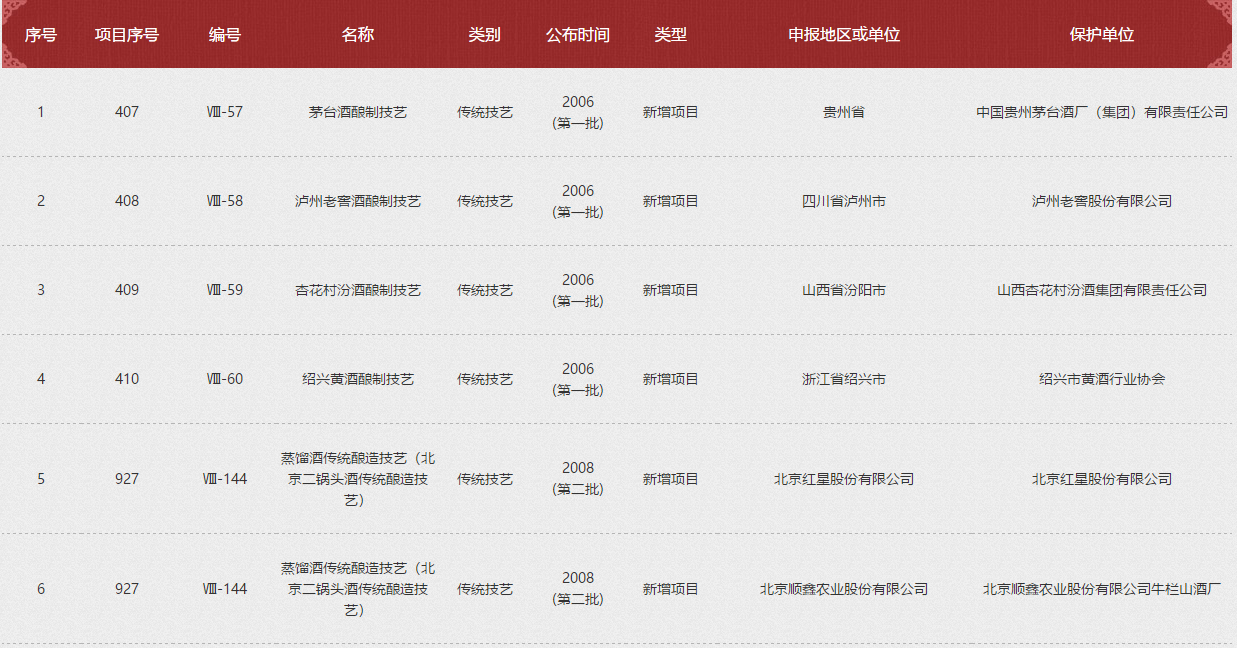Viewport: 1237px width, 648px height.
Task: Click 北京顺鑫农业股份有限公司牛栏山酒厂 protection unit
Action: (x=1102, y=589)
